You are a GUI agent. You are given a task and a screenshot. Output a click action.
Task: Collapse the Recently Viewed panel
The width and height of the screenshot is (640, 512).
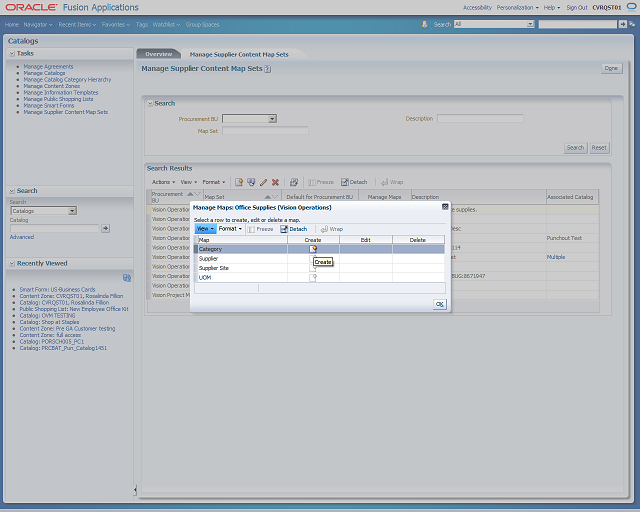click(12, 264)
